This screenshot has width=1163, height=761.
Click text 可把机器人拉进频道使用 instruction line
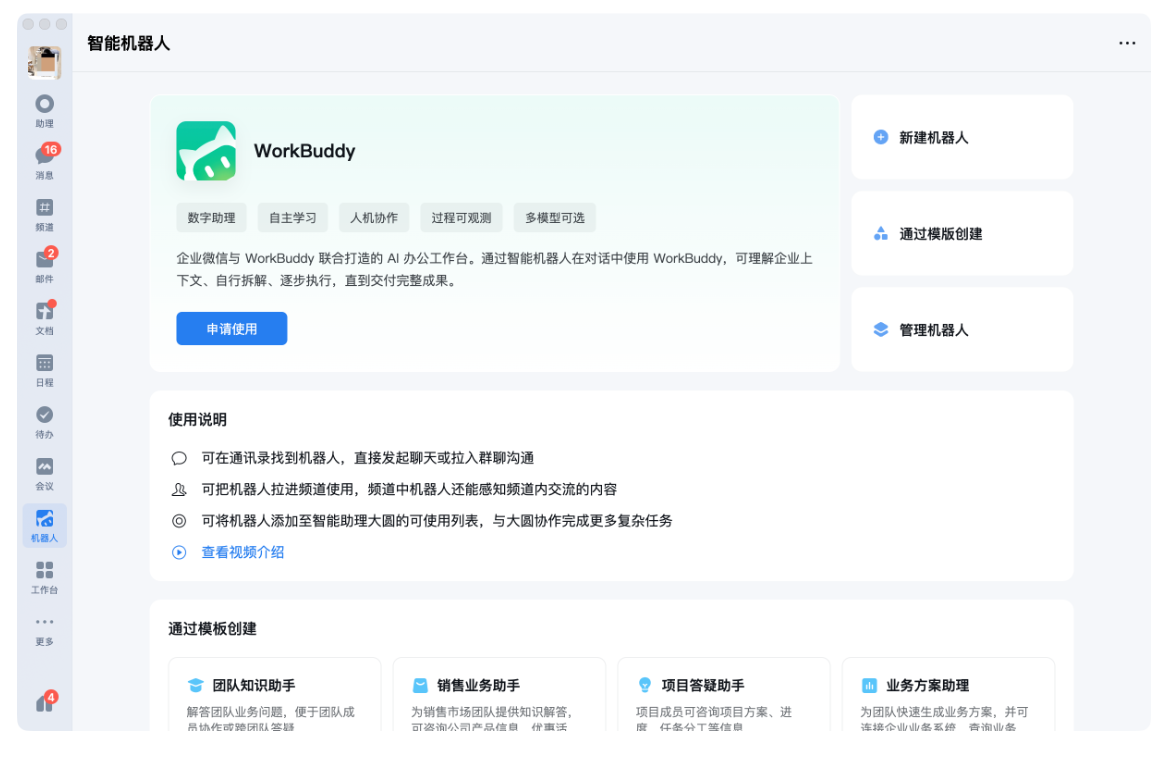coord(409,490)
